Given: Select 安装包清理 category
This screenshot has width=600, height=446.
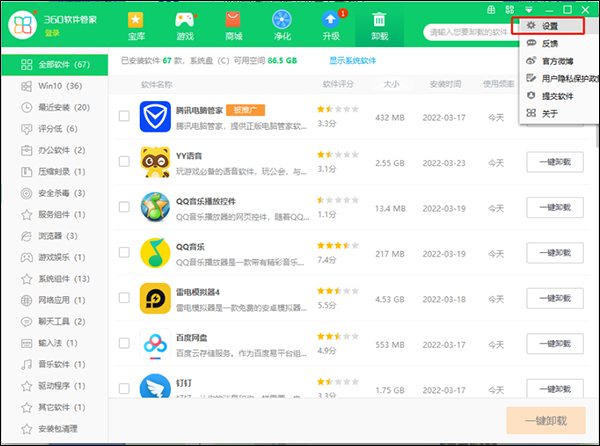Looking at the screenshot, I should (x=55, y=429).
